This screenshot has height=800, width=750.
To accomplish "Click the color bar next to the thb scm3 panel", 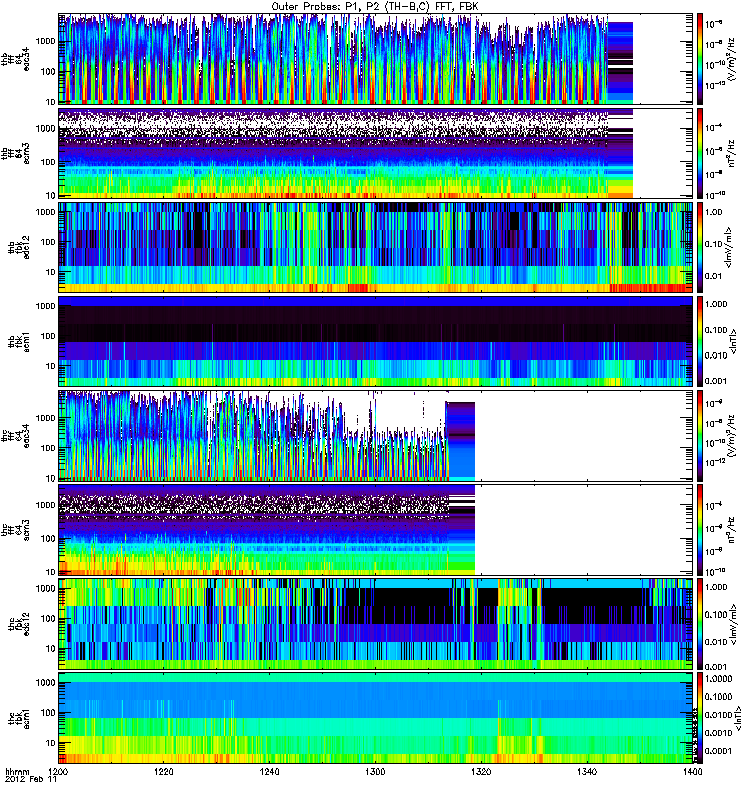I will (700, 152).
